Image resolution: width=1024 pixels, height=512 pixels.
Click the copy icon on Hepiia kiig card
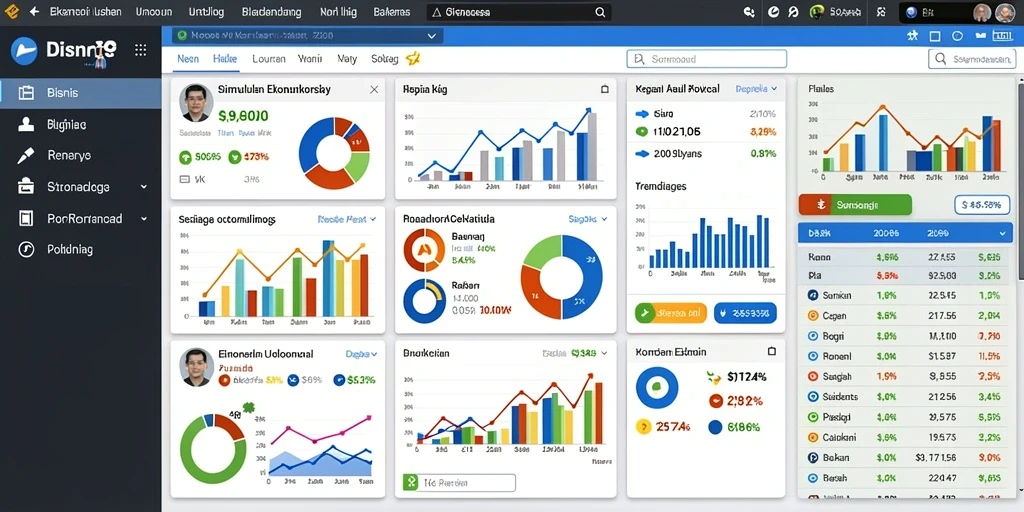coord(605,89)
